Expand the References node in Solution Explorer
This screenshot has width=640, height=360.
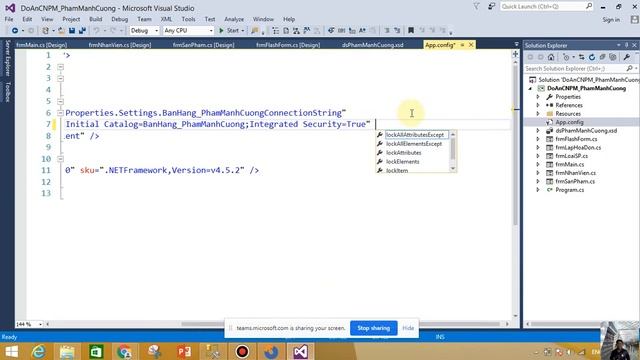pos(538,105)
